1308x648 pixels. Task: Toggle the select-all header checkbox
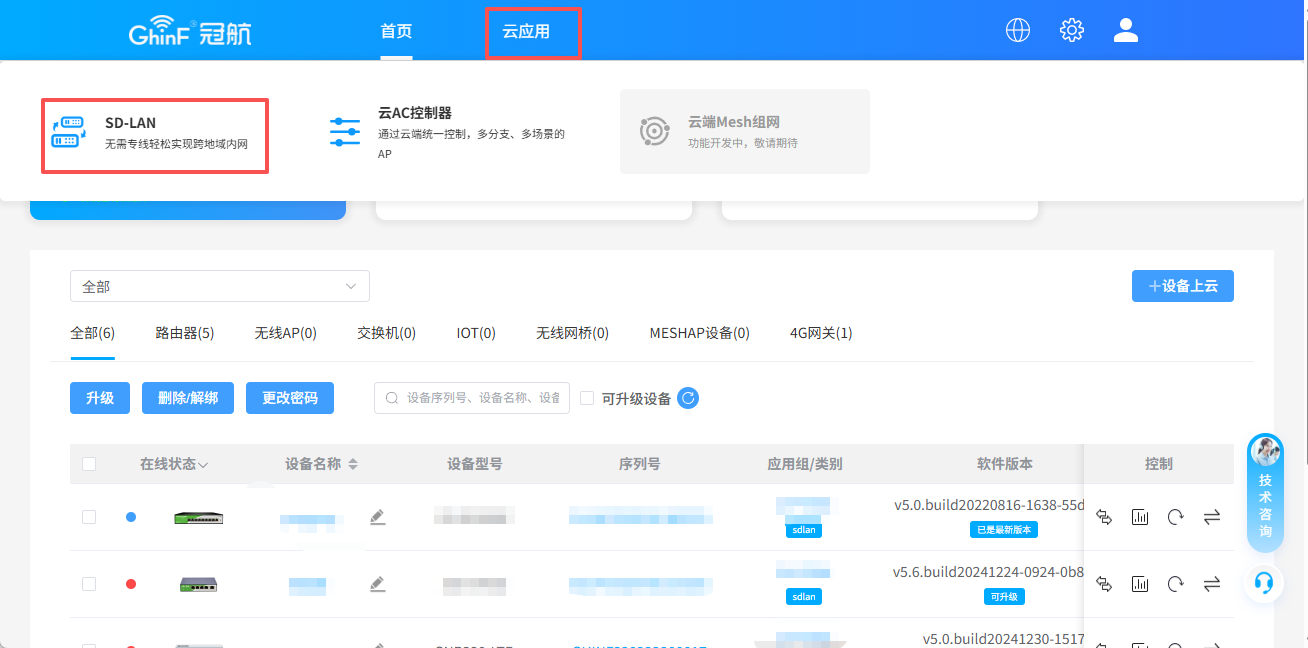(89, 464)
